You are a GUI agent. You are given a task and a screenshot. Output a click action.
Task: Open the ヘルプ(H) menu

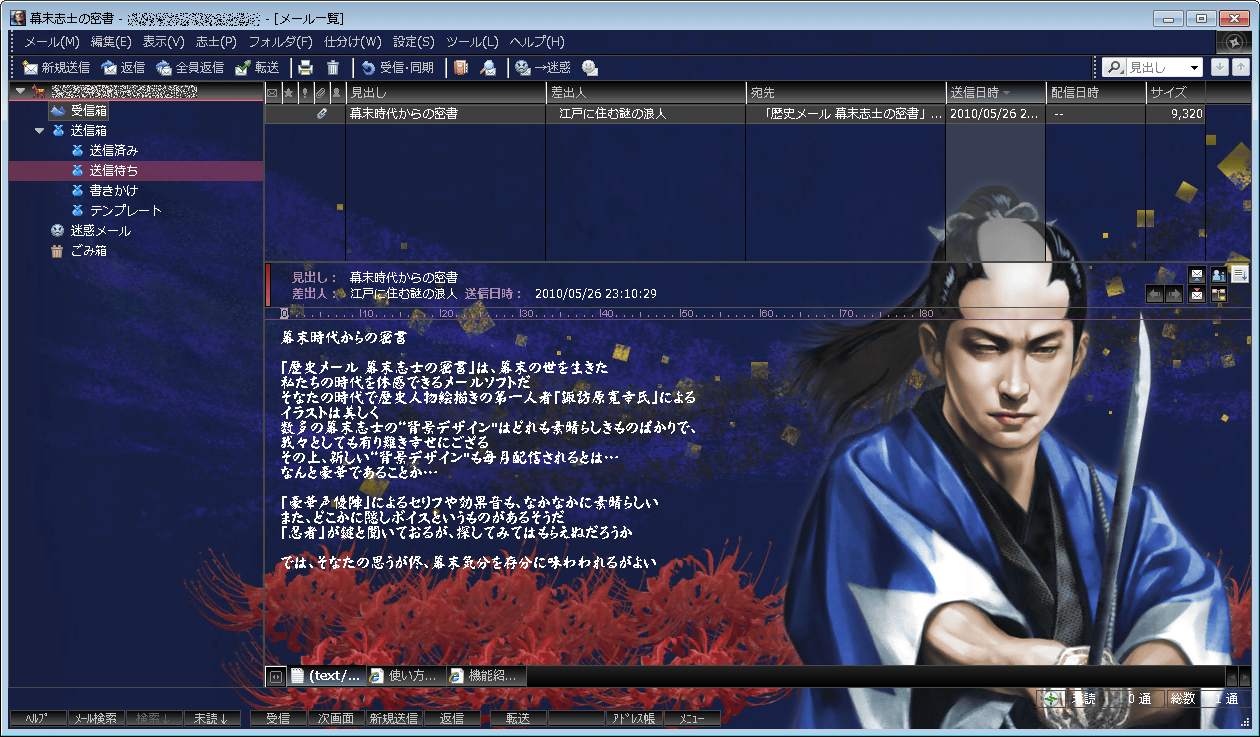tap(537, 42)
